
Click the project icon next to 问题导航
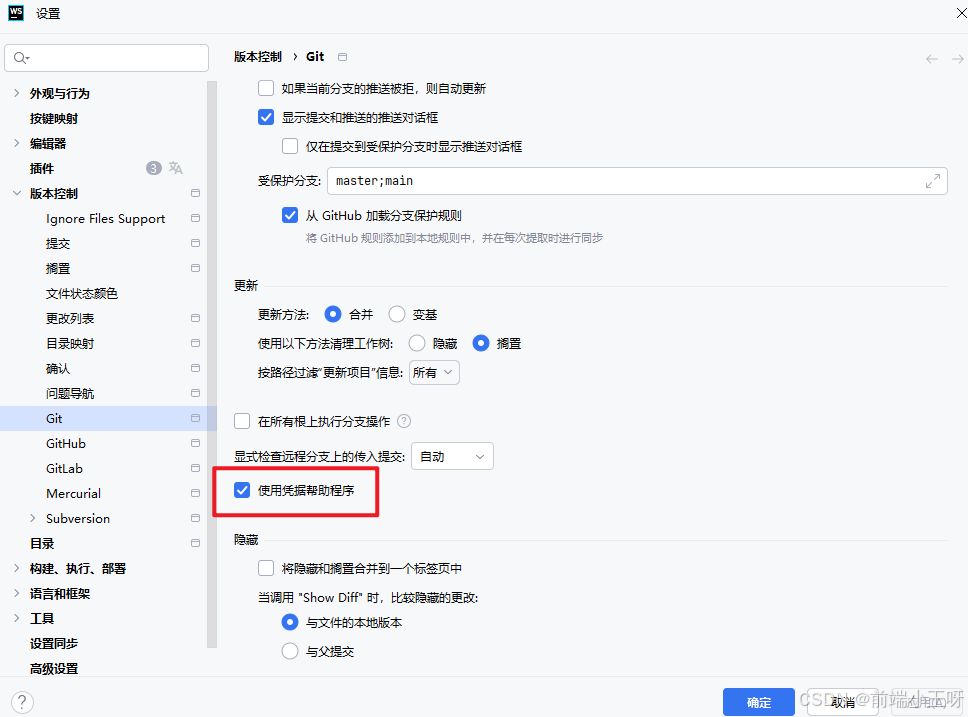[196, 393]
